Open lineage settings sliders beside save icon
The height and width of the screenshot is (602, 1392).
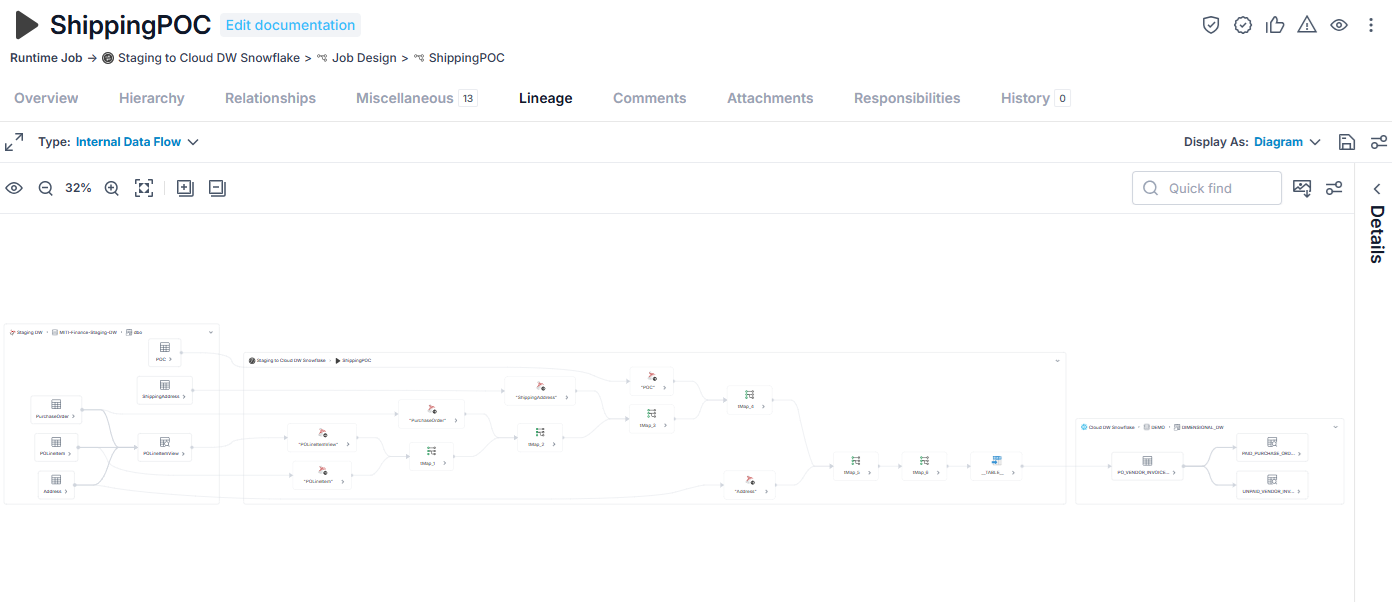(1379, 142)
